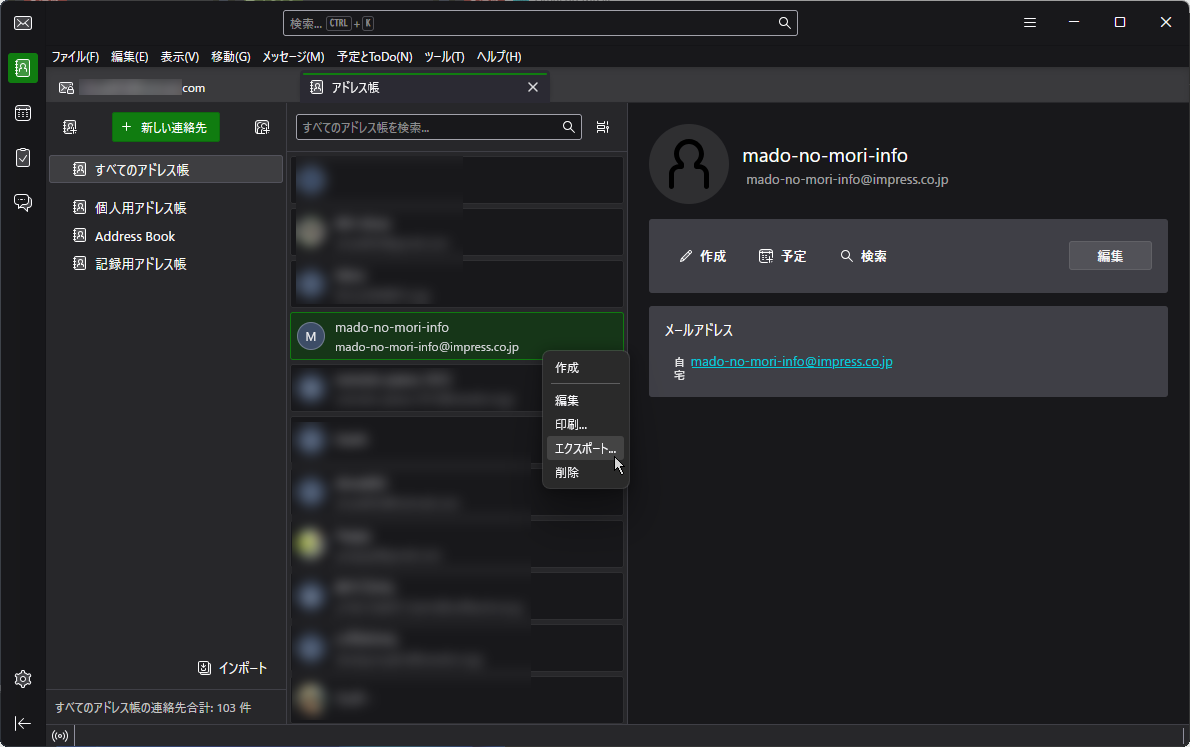Open the 予定とToDo(N) menu
This screenshot has width=1190, height=747.
(x=375, y=56)
